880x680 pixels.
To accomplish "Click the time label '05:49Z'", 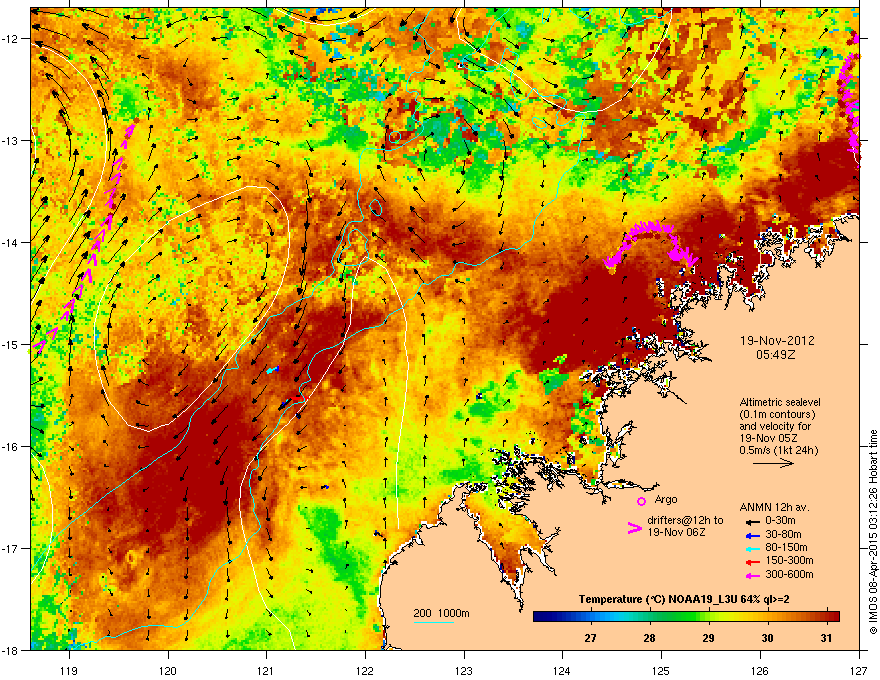I will tap(777, 355).
